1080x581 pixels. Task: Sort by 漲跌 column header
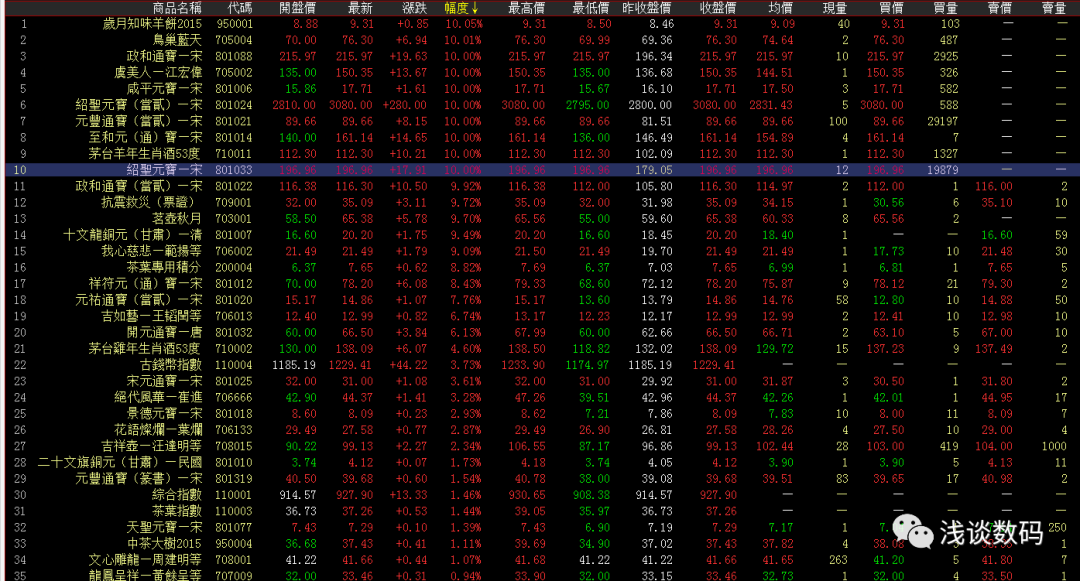point(415,8)
